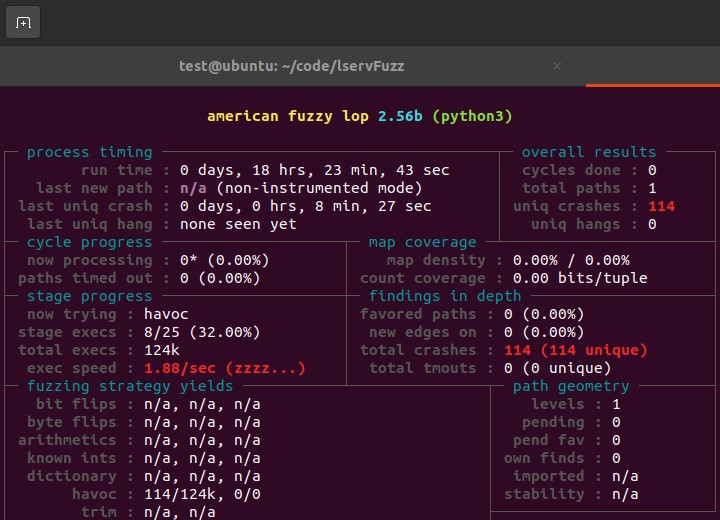Click the new terminal tab icon
720x520 pixels.
click(x=23, y=22)
